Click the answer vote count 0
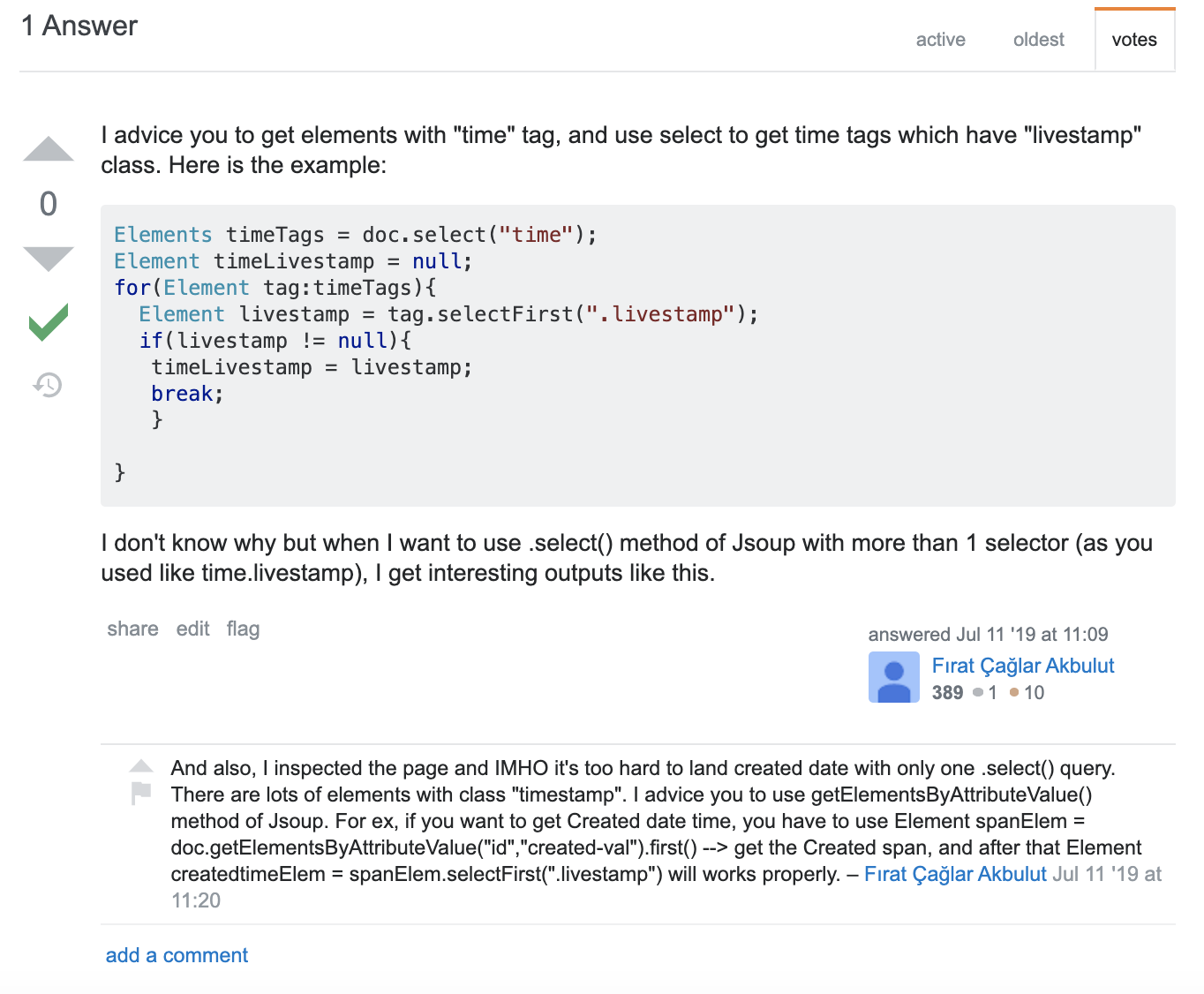Screen dimensions: 1204x994 pos(49,204)
